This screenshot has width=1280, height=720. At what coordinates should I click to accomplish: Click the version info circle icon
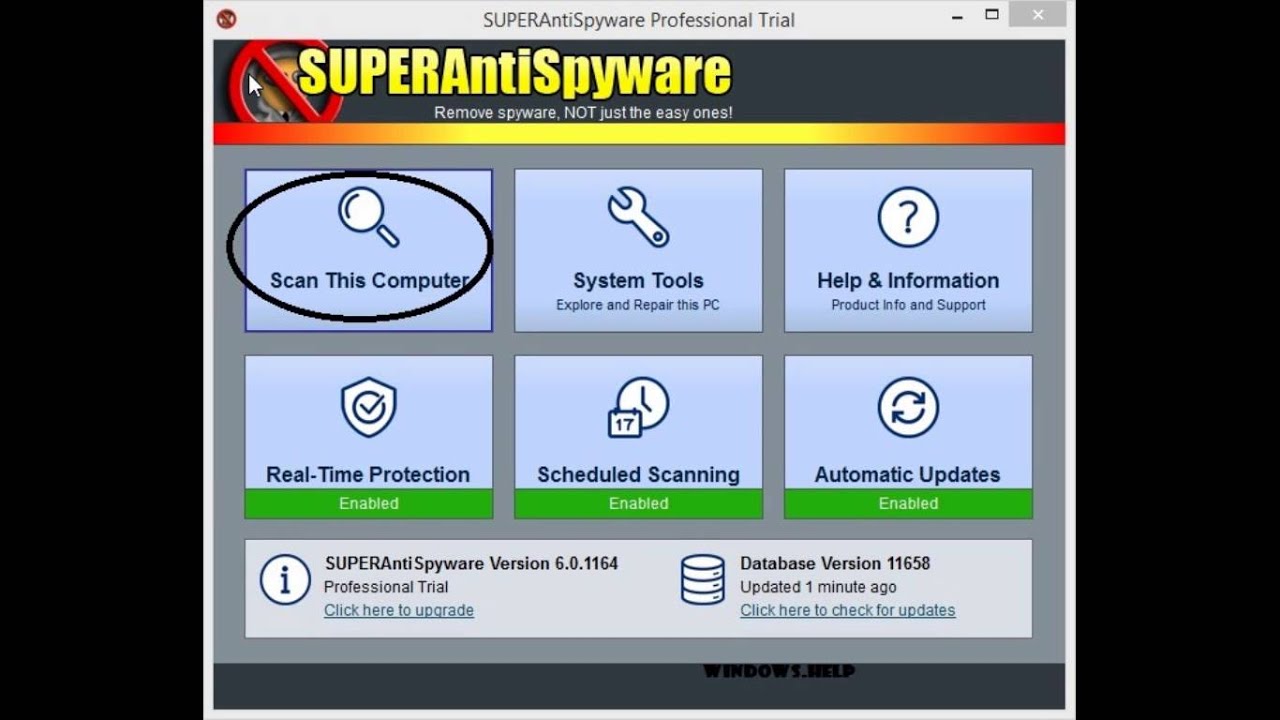(285, 580)
